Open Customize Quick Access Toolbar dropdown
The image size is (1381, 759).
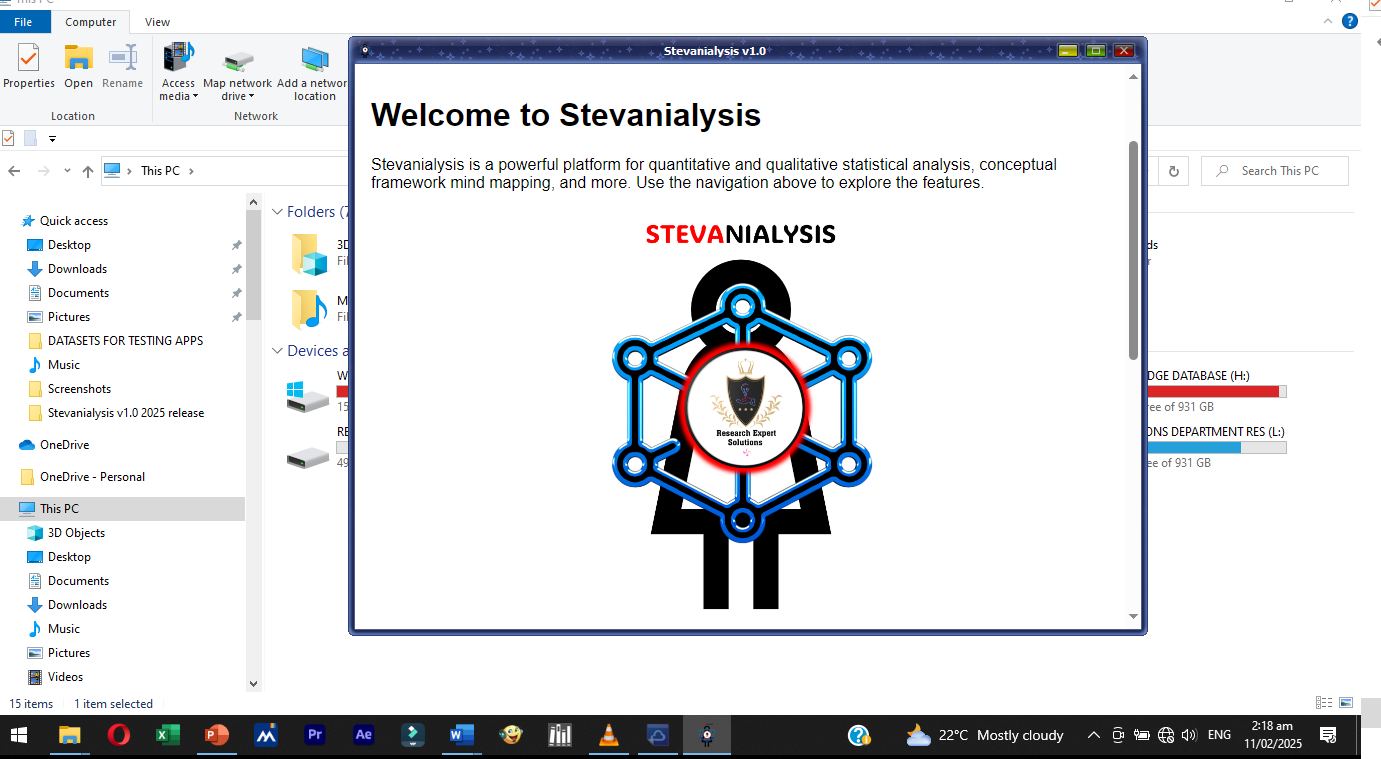pyautogui.click(x=52, y=138)
